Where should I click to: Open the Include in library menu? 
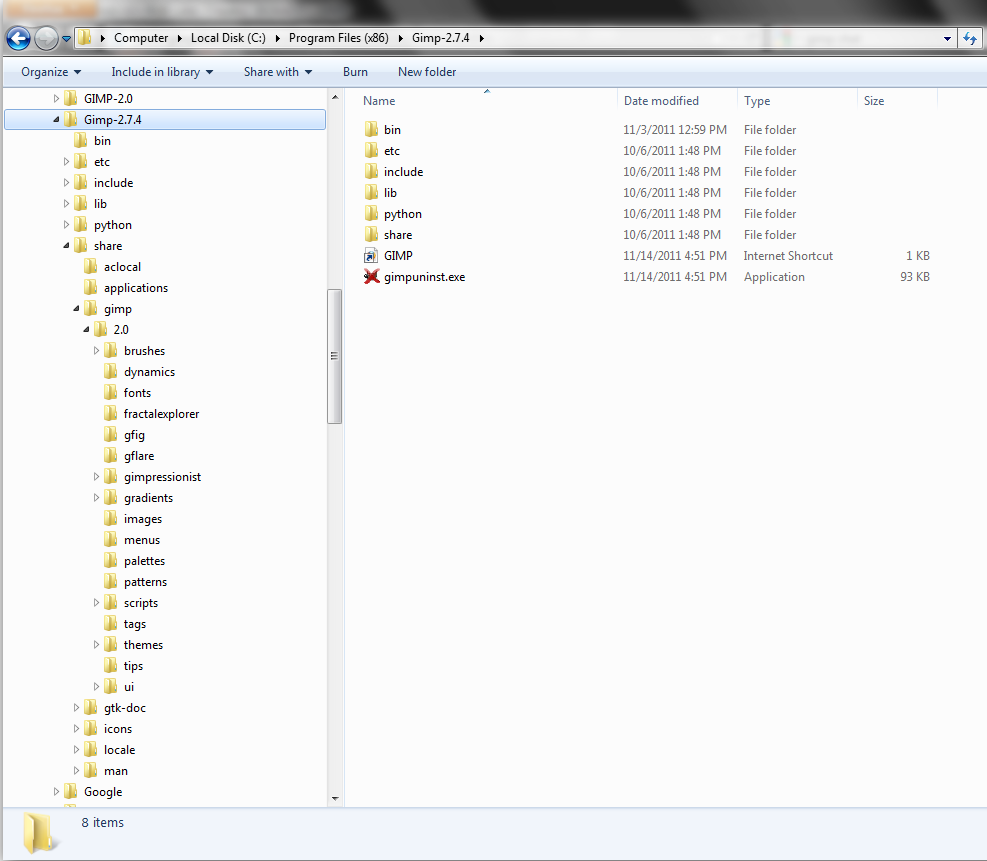[162, 72]
